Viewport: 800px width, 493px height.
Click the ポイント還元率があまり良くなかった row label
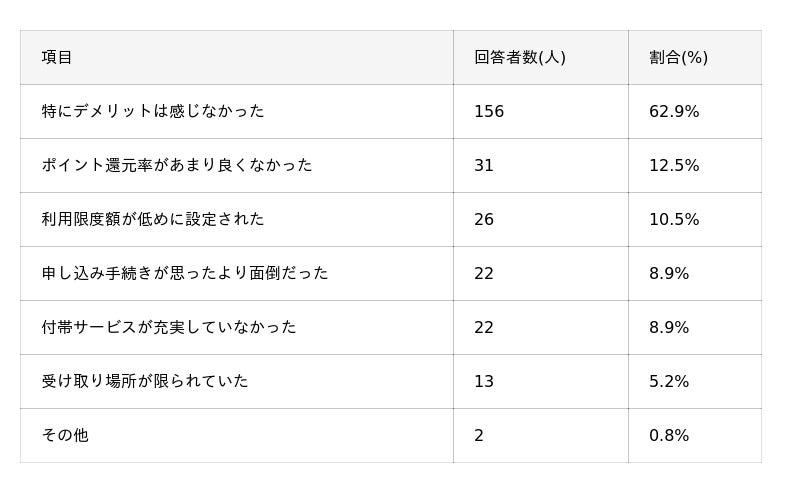pyautogui.click(x=177, y=165)
